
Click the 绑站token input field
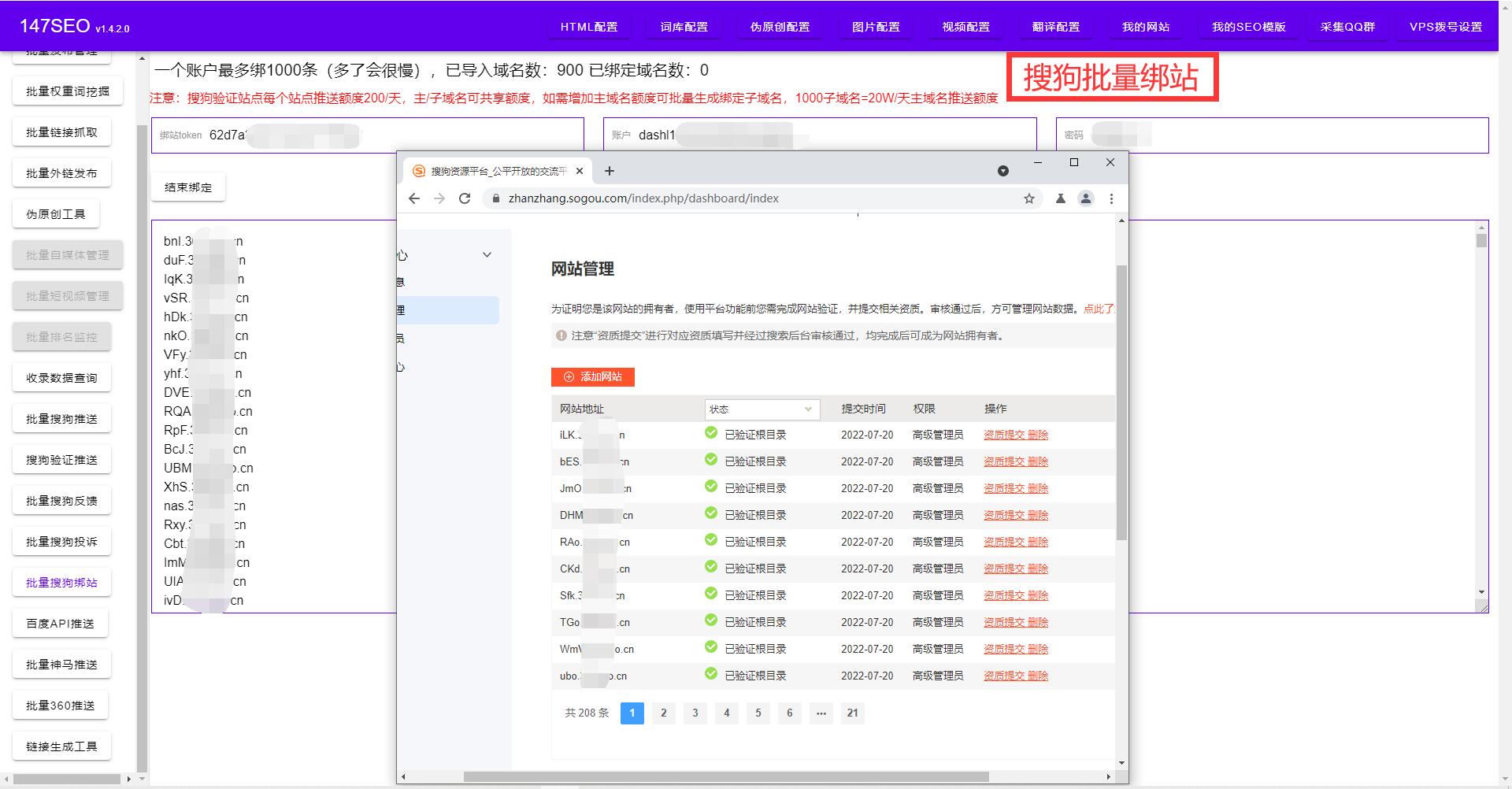pyautogui.click(x=368, y=135)
